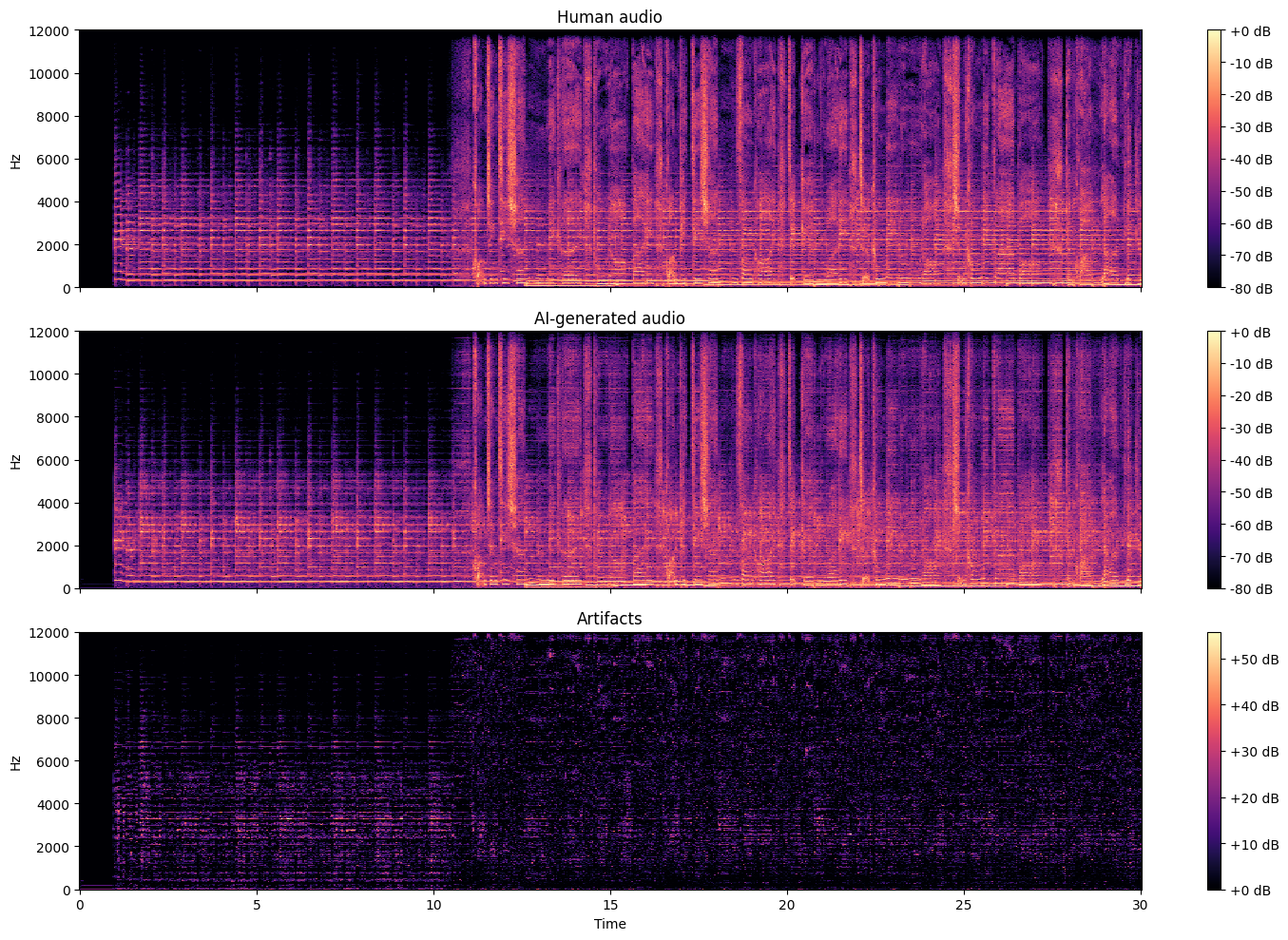Click the 30 tick label on the time axis
The width and height of the screenshot is (1288, 940).
pyautogui.click(x=1141, y=906)
